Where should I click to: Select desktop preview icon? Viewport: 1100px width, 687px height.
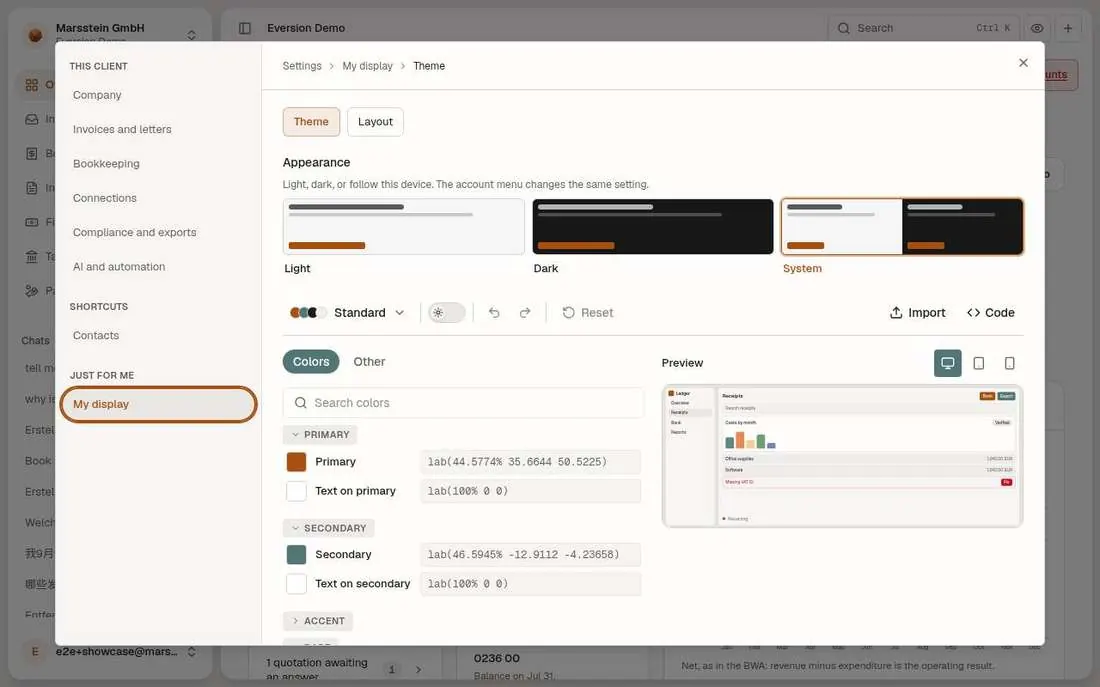coord(947,363)
